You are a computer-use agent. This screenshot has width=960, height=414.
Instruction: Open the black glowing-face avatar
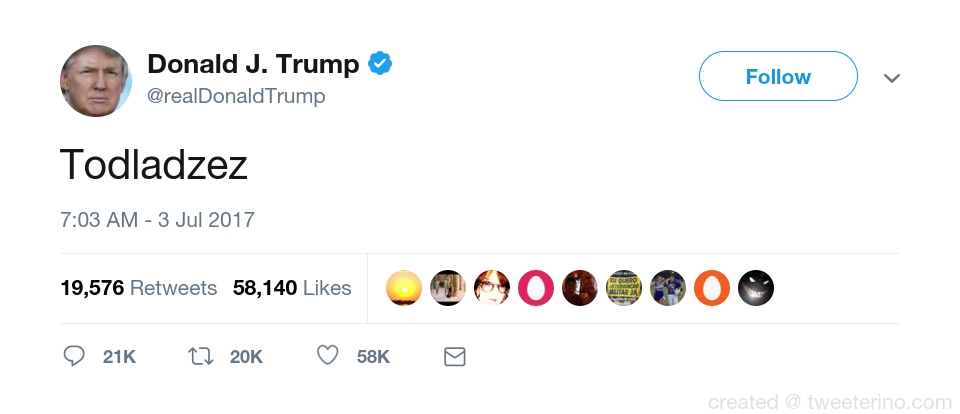click(x=756, y=288)
